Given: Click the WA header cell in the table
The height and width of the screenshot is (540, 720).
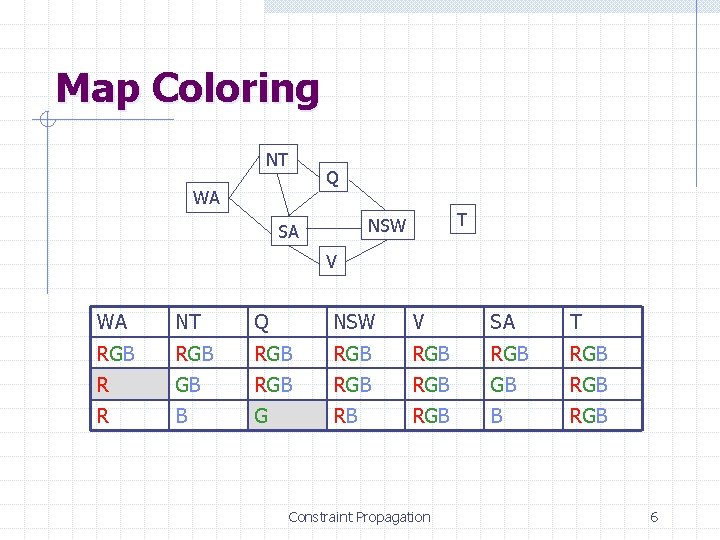Looking at the screenshot, I should click(x=130, y=322).
